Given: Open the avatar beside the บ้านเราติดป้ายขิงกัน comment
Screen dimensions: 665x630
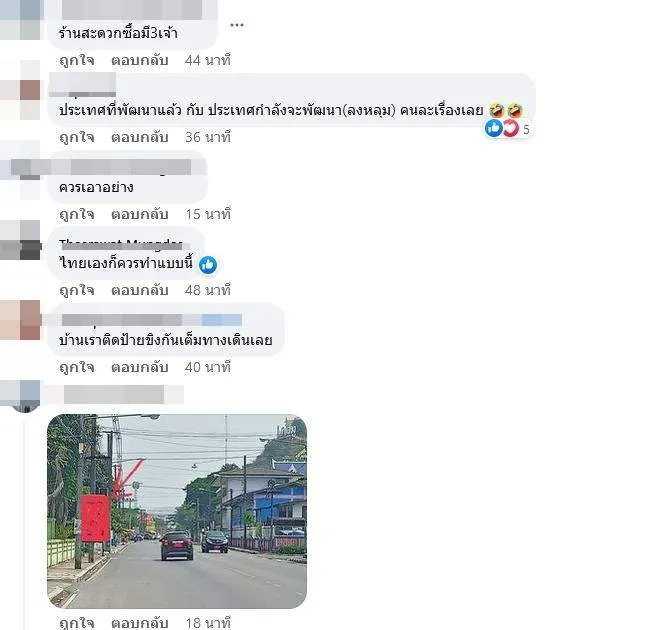Looking at the screenshot, I should (20, 320).
